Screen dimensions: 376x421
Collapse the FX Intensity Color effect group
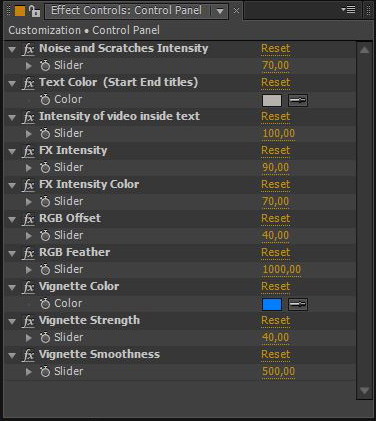12,186
